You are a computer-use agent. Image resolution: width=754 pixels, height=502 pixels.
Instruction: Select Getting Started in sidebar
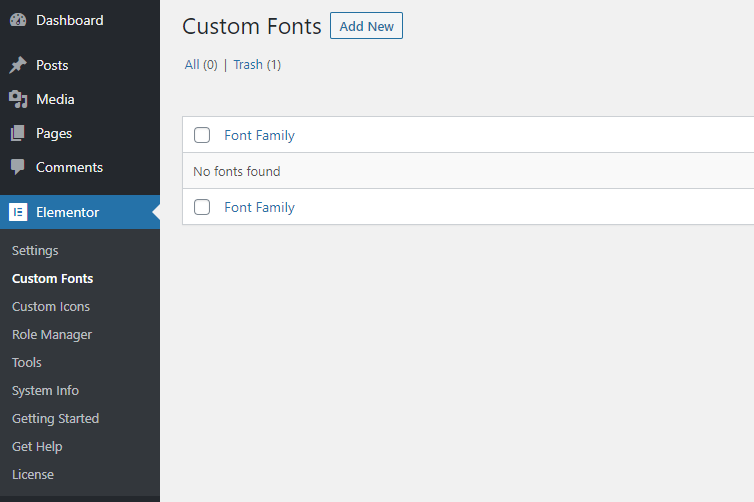[55, 418]
